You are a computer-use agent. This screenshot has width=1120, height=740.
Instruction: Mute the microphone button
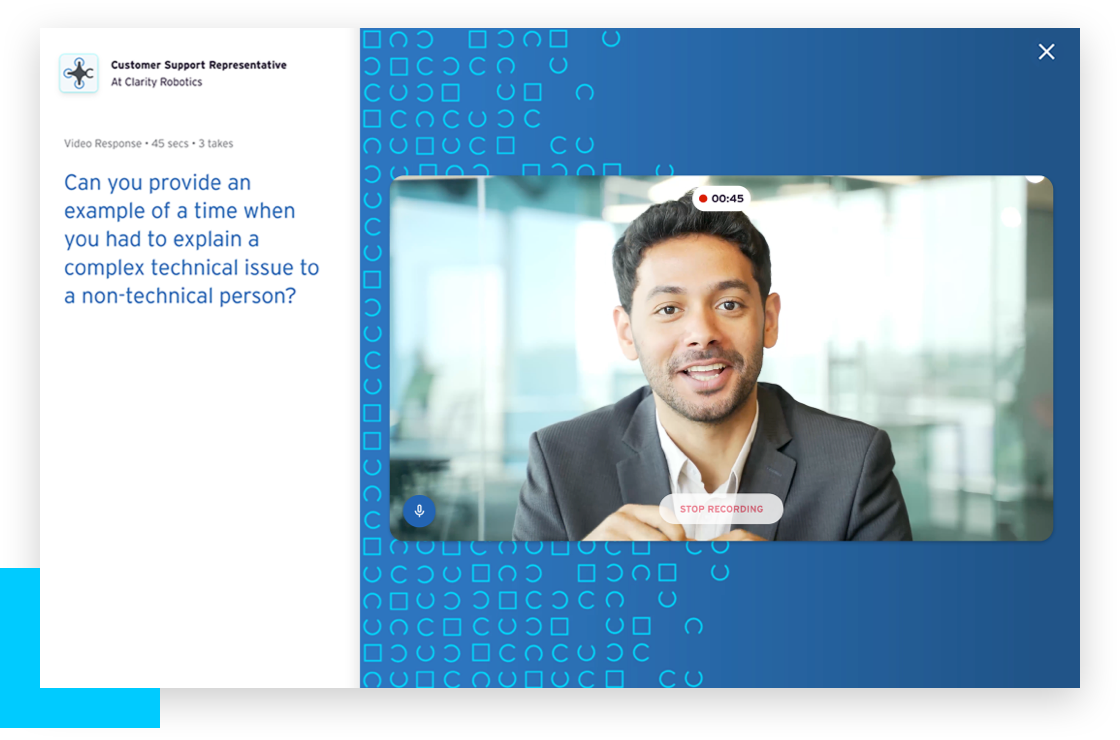(419, 510)
